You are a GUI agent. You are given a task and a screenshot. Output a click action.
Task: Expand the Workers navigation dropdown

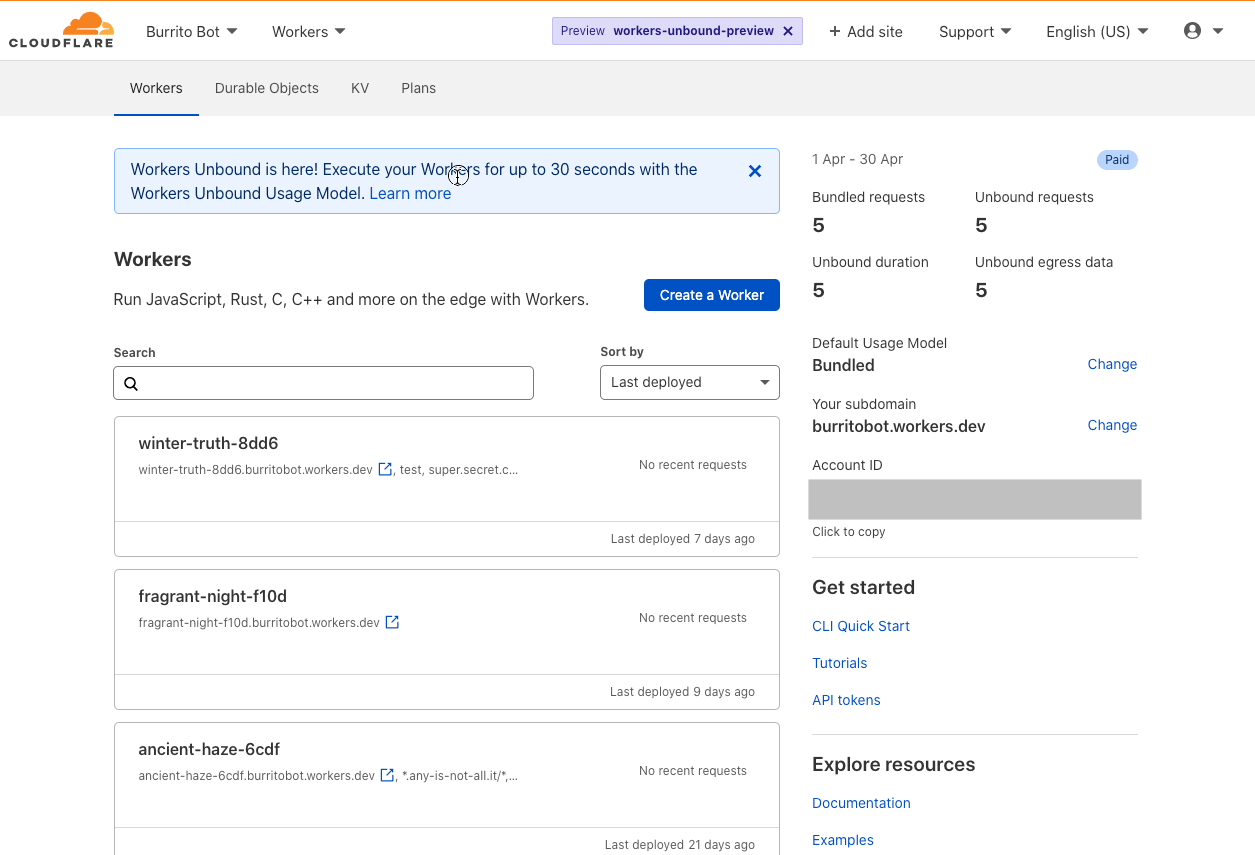pos(309,32)
